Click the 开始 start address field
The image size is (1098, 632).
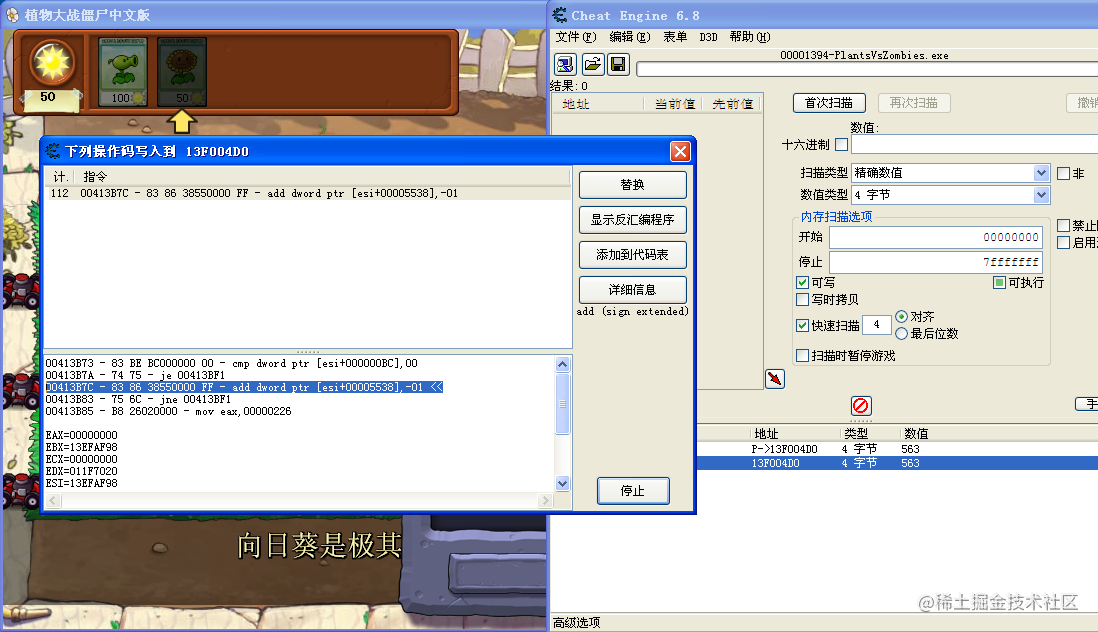[936, 237]
